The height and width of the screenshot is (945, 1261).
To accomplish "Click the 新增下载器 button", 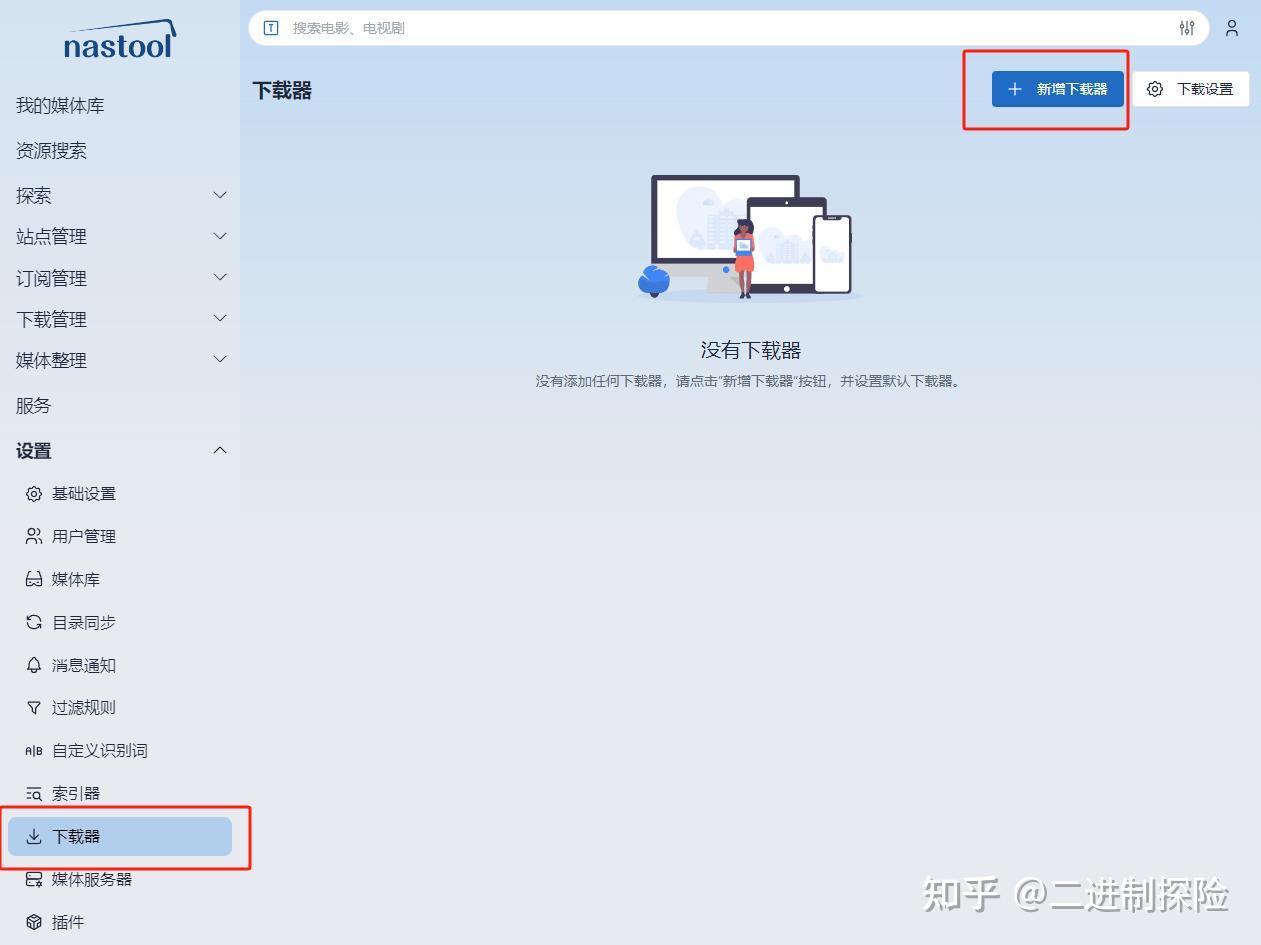I will tap(1057, 88).
